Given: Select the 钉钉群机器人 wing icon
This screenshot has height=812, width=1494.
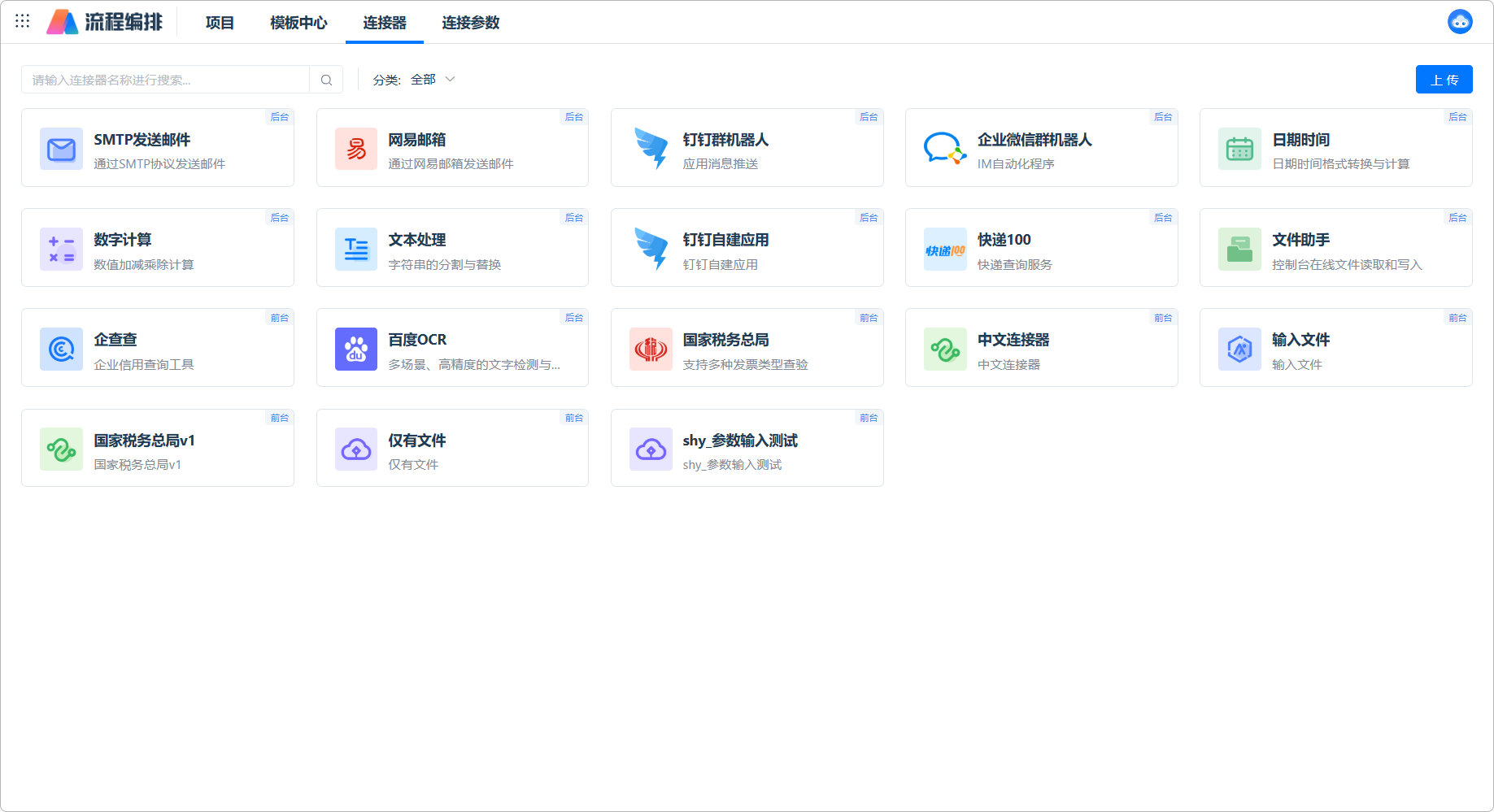Looking at the screenshot, I should point(651,149).
